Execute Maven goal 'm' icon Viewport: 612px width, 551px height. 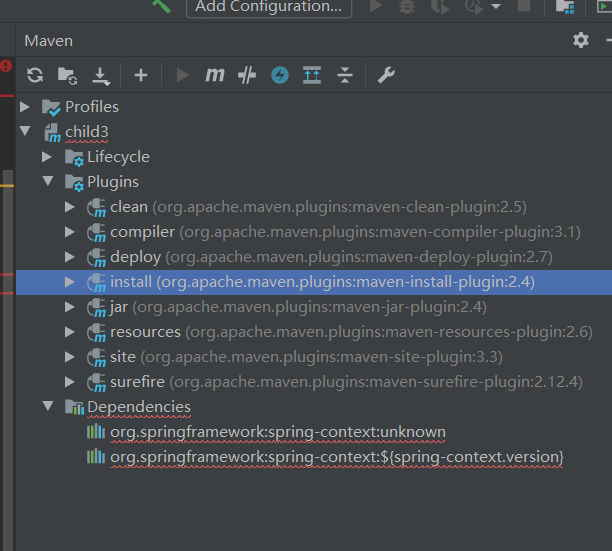[215, 74]
